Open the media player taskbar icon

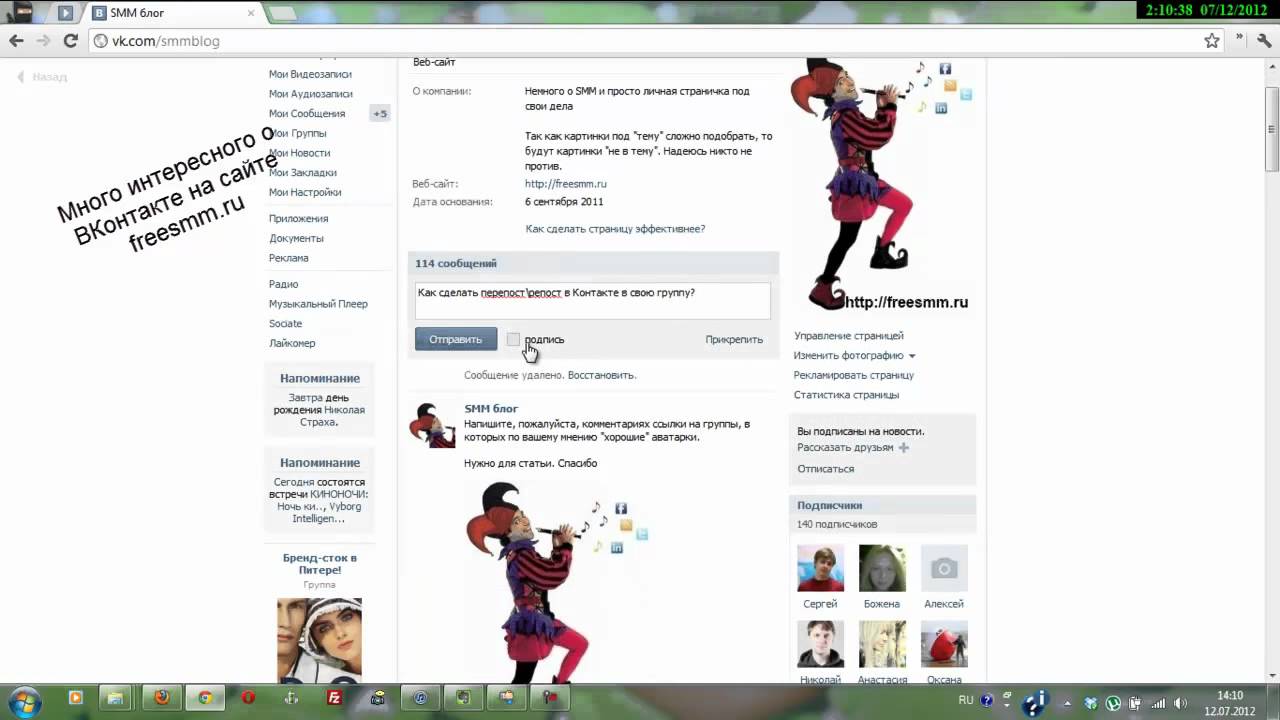[x=75, y=698]
